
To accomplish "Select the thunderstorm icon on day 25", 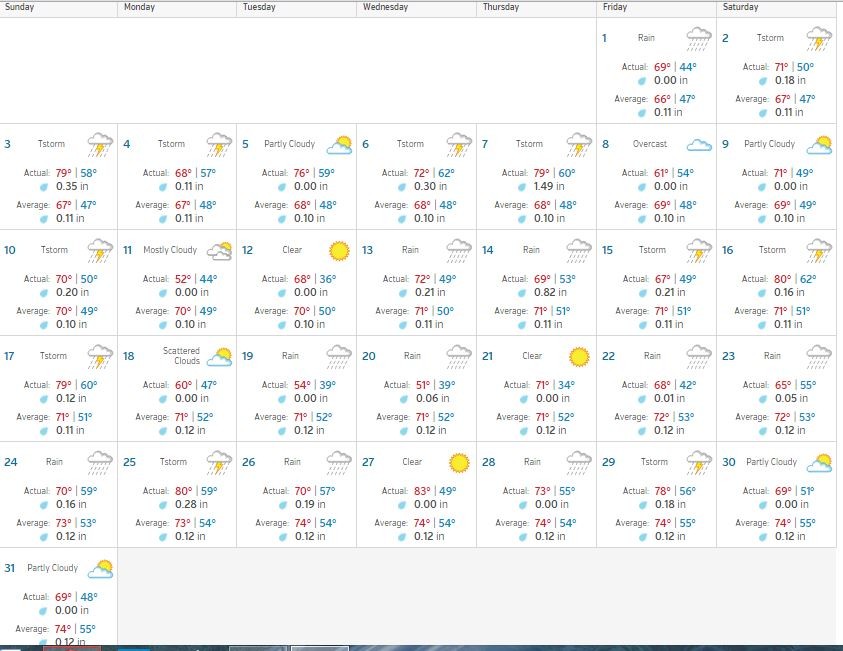I will pos(220,463).
